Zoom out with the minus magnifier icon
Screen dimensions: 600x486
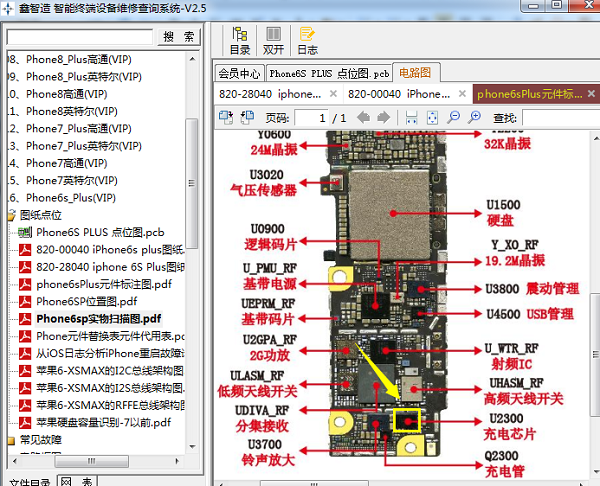coord(454,117)
